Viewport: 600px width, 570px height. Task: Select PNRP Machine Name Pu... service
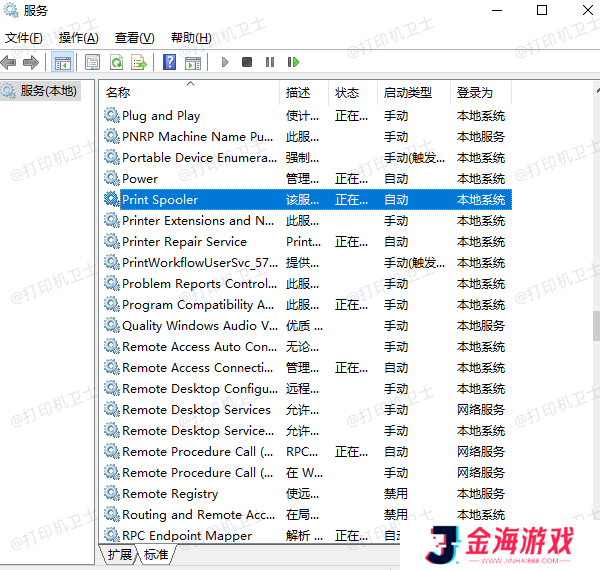pos(197,137)
